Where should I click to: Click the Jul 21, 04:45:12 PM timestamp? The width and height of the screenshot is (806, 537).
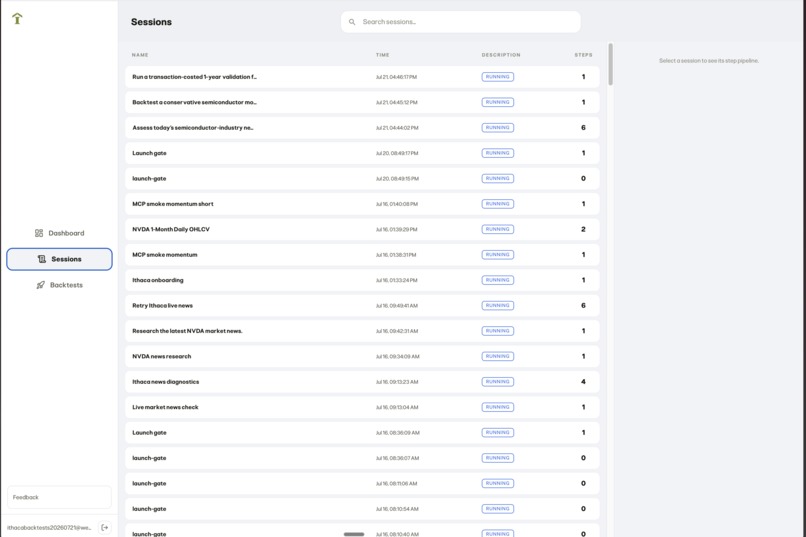[x=397, y=102]
